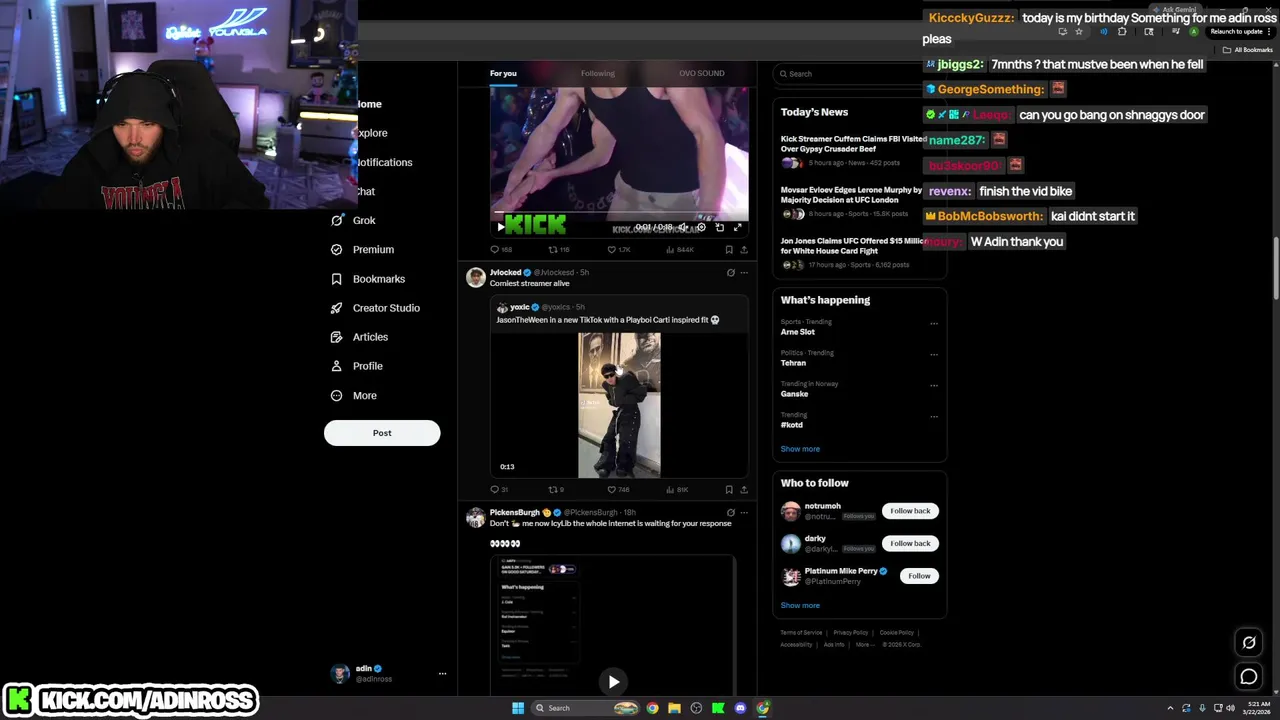1280x720 pixels.
Task: Go to Explore in the sidebar
Action: [373, 133]
